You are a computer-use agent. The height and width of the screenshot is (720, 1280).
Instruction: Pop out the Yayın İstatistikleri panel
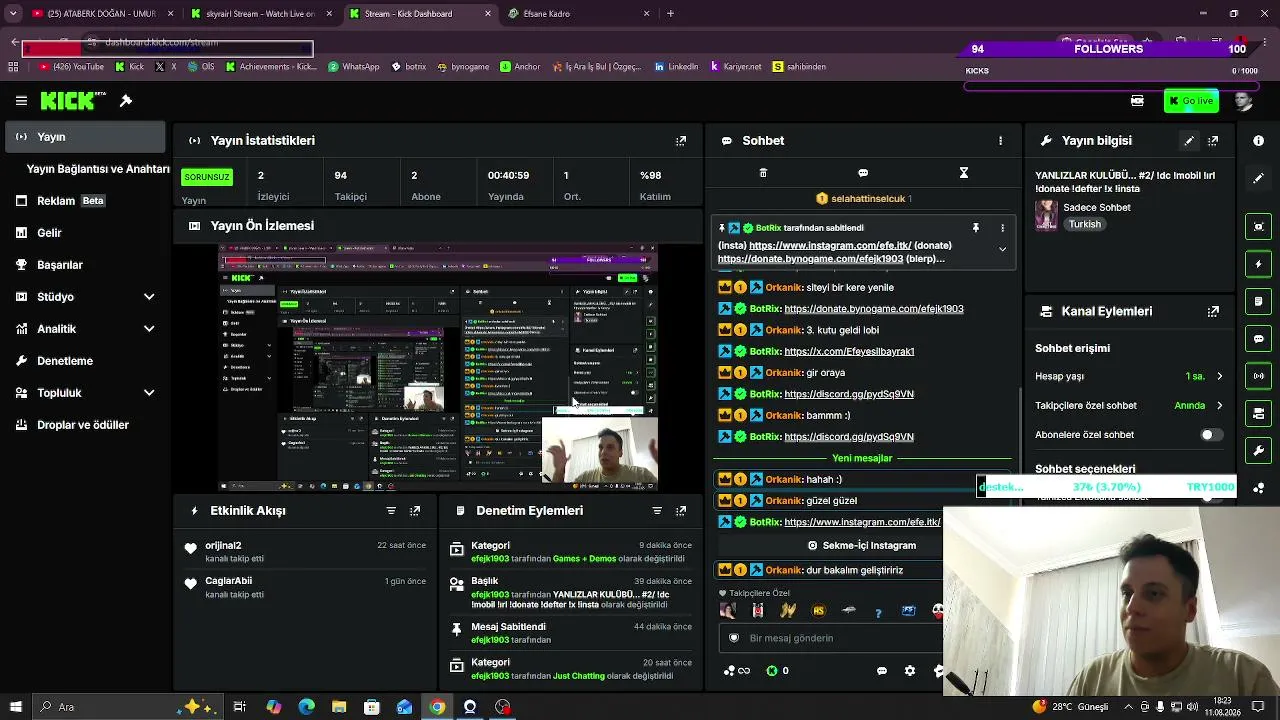681,141
